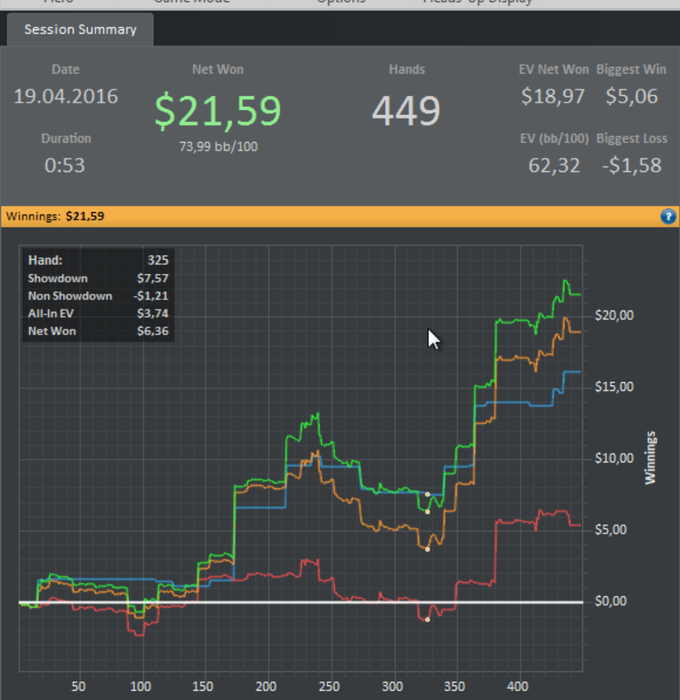Click the 350 label on the x-axis
This screenshot has height=700, width=680.
[455, 686]
